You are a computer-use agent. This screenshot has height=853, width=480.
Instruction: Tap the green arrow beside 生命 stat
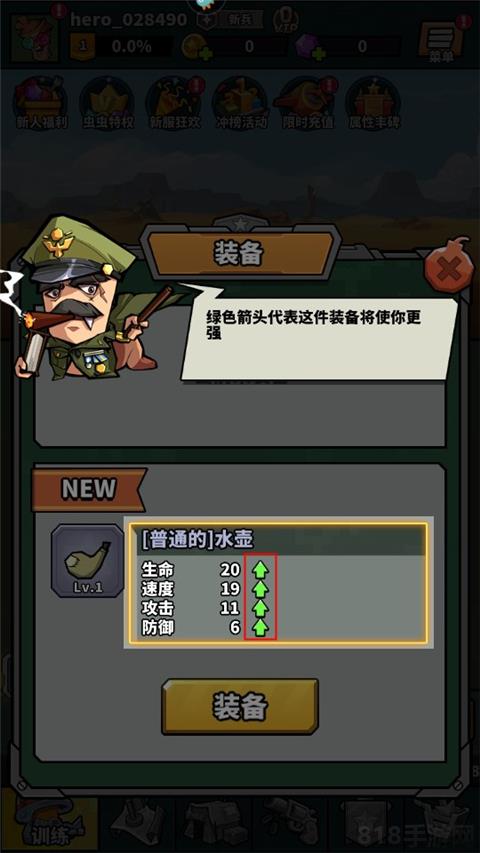pos(261,570)
